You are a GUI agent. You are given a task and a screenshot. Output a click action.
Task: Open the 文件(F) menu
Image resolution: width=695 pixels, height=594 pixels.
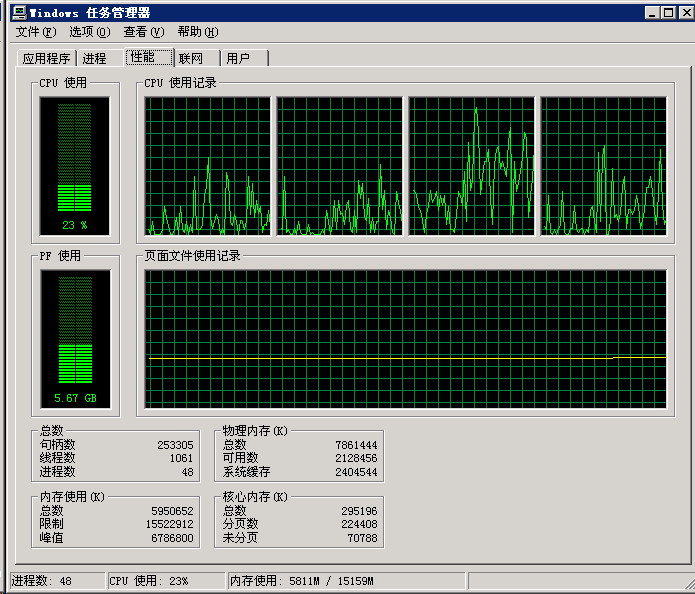[36, 32]
